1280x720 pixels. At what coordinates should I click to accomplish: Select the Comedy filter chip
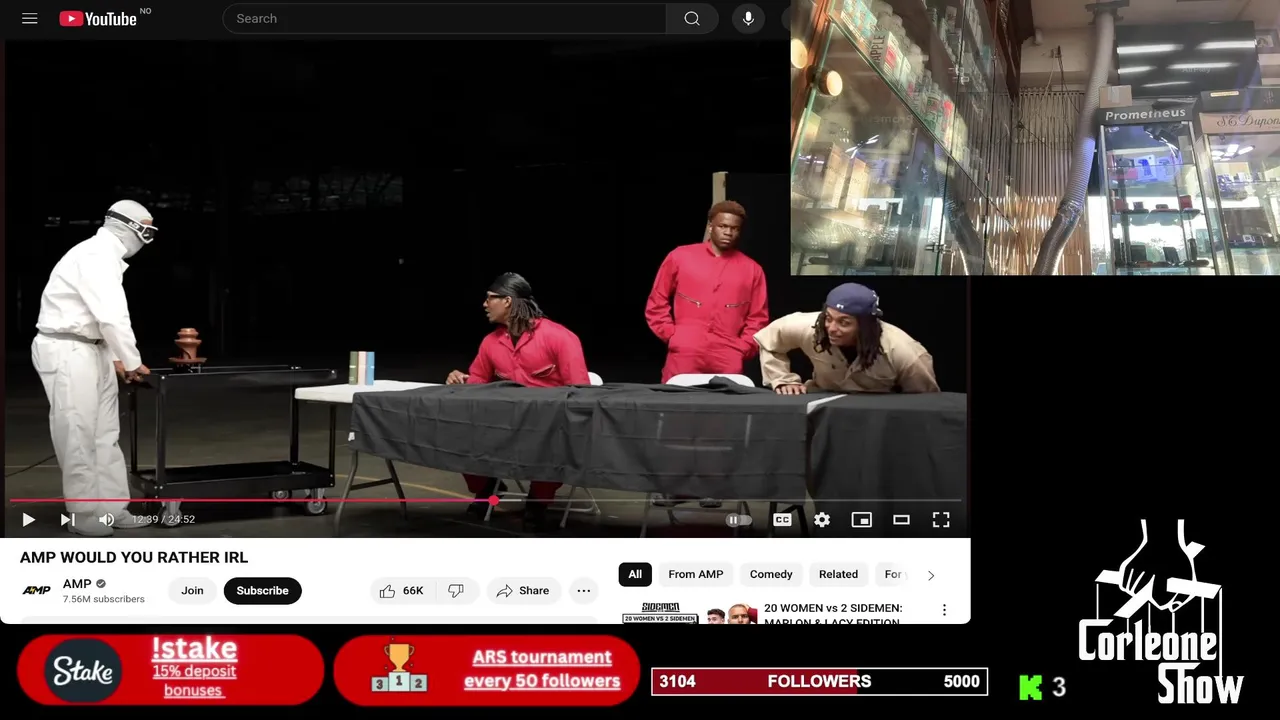(x=771, y=574)
